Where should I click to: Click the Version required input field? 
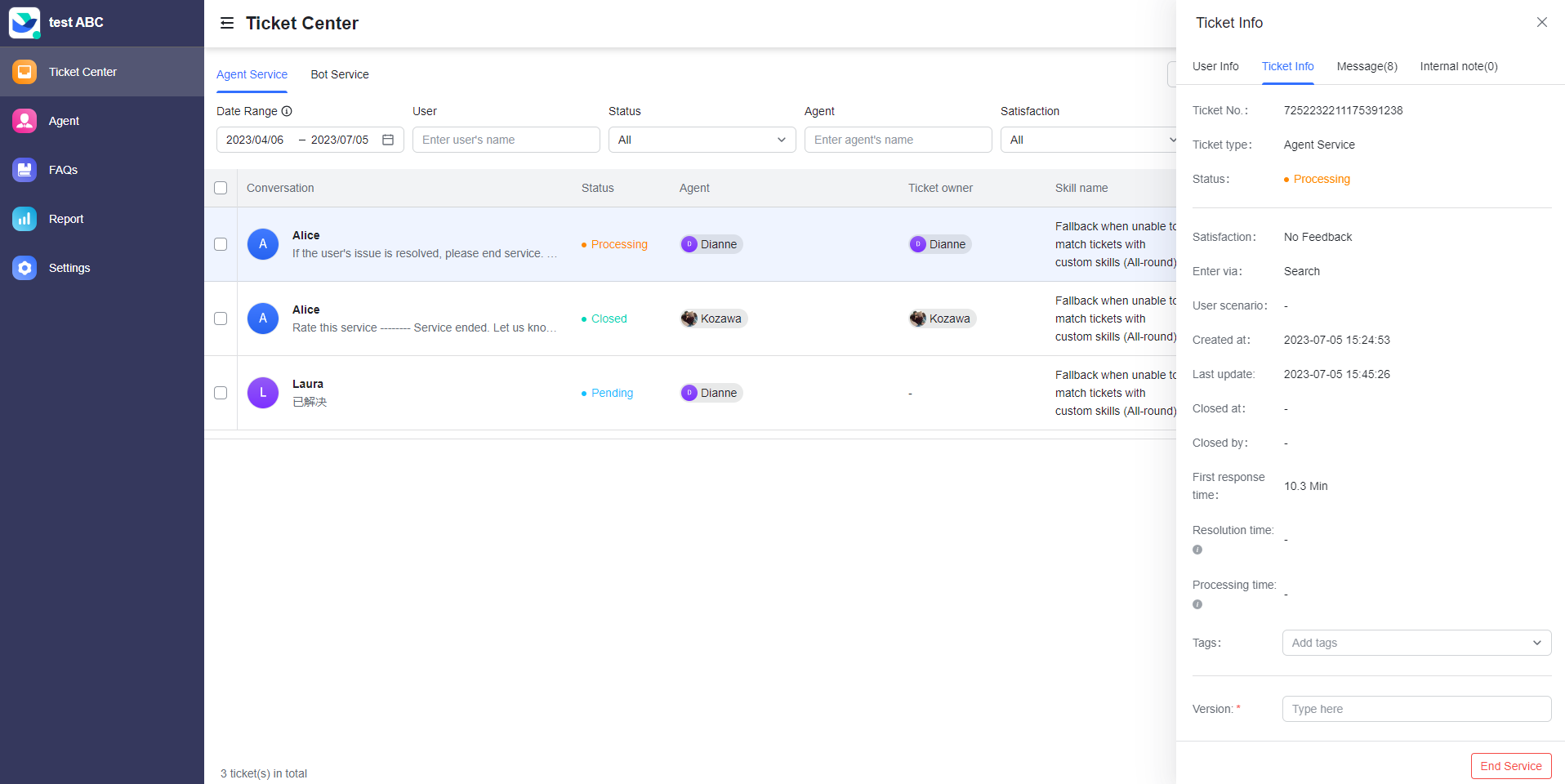pos(1416,709)
